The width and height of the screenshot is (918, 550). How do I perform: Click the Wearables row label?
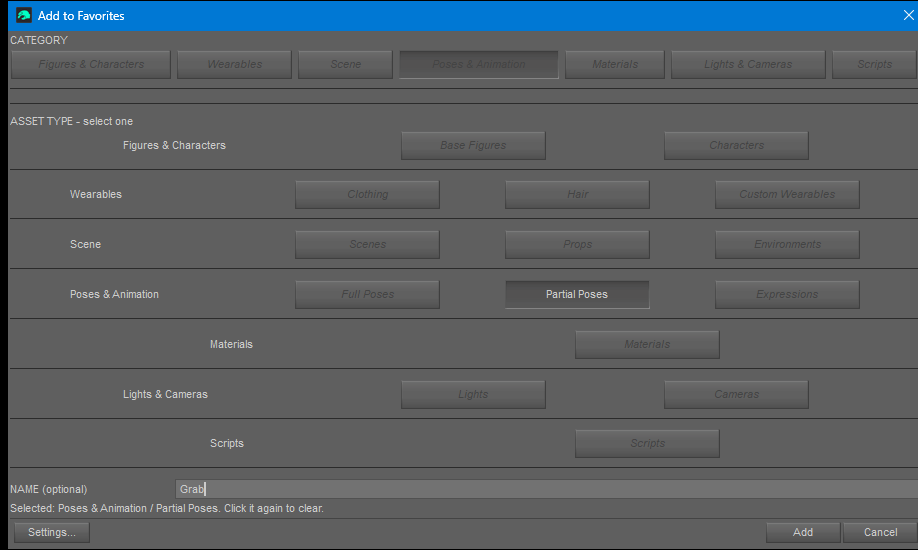96,194
